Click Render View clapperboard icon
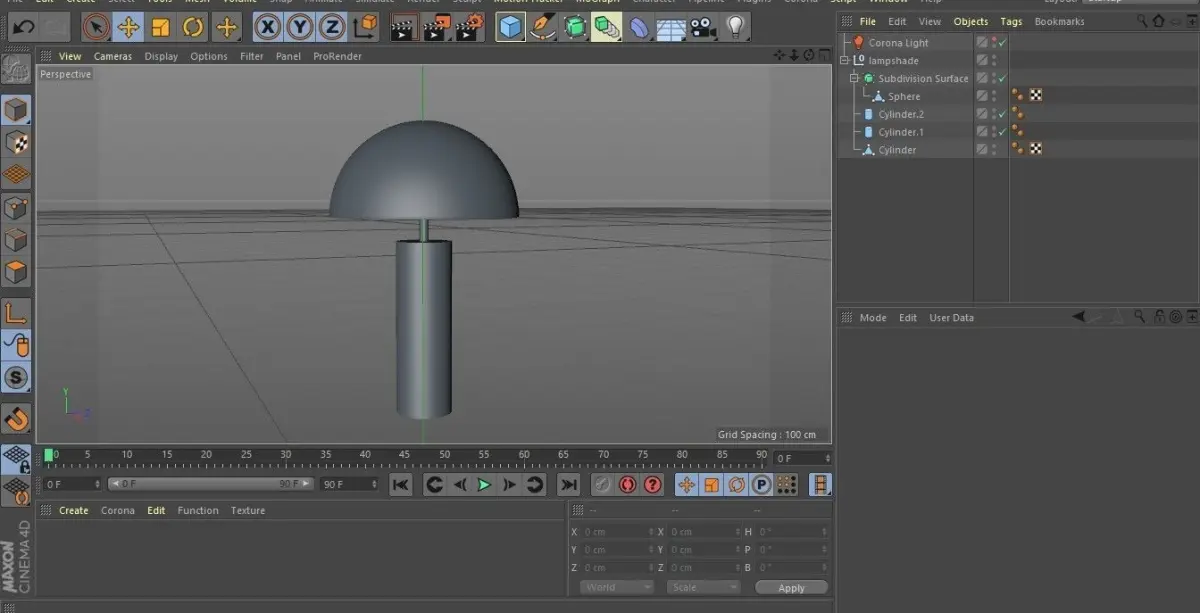This screenshot has height=613, width=1200. pos(403,27)
